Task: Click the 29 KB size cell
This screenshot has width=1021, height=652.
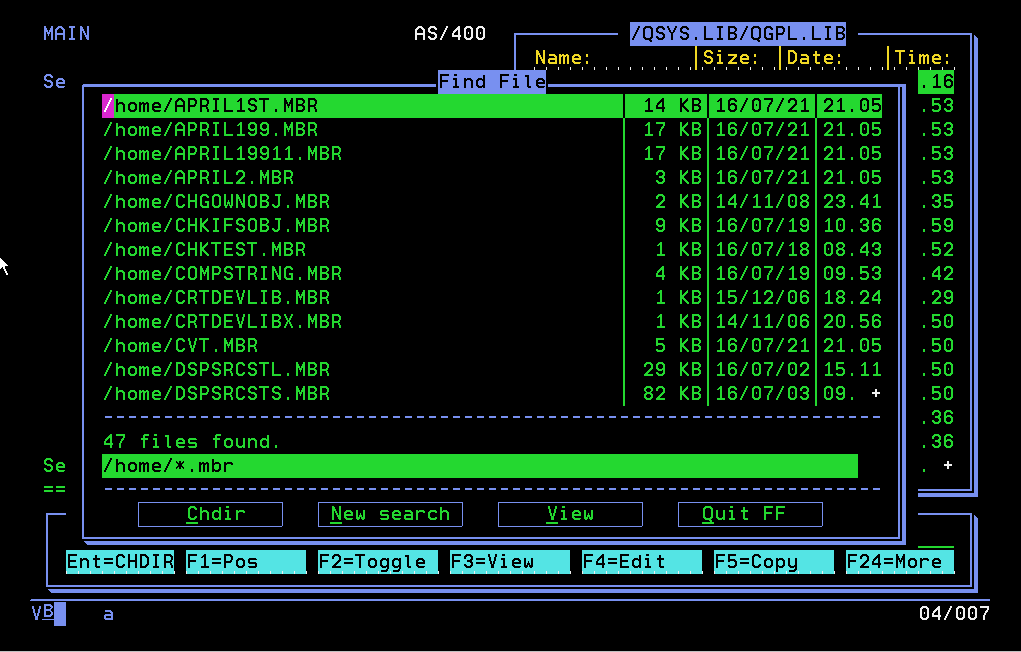Action: (673, 370)
